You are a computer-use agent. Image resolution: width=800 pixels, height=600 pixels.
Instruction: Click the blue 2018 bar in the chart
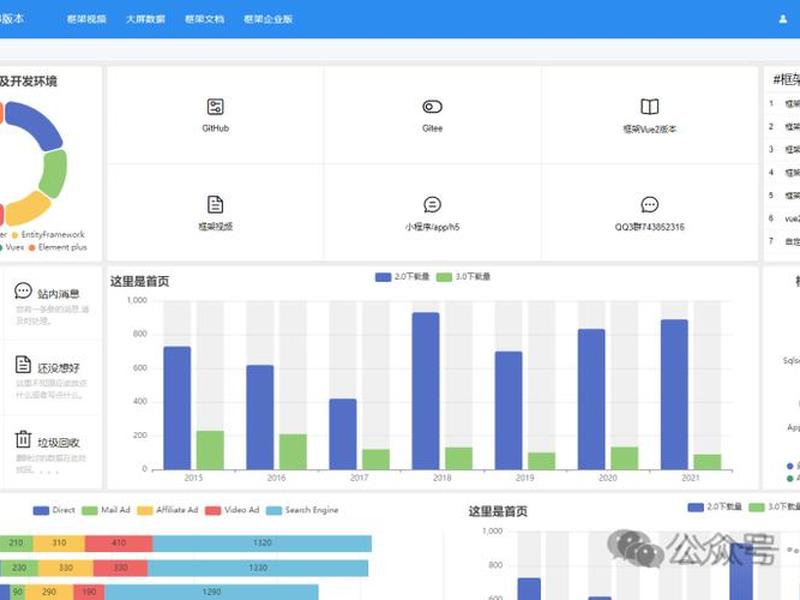[426, 391]
